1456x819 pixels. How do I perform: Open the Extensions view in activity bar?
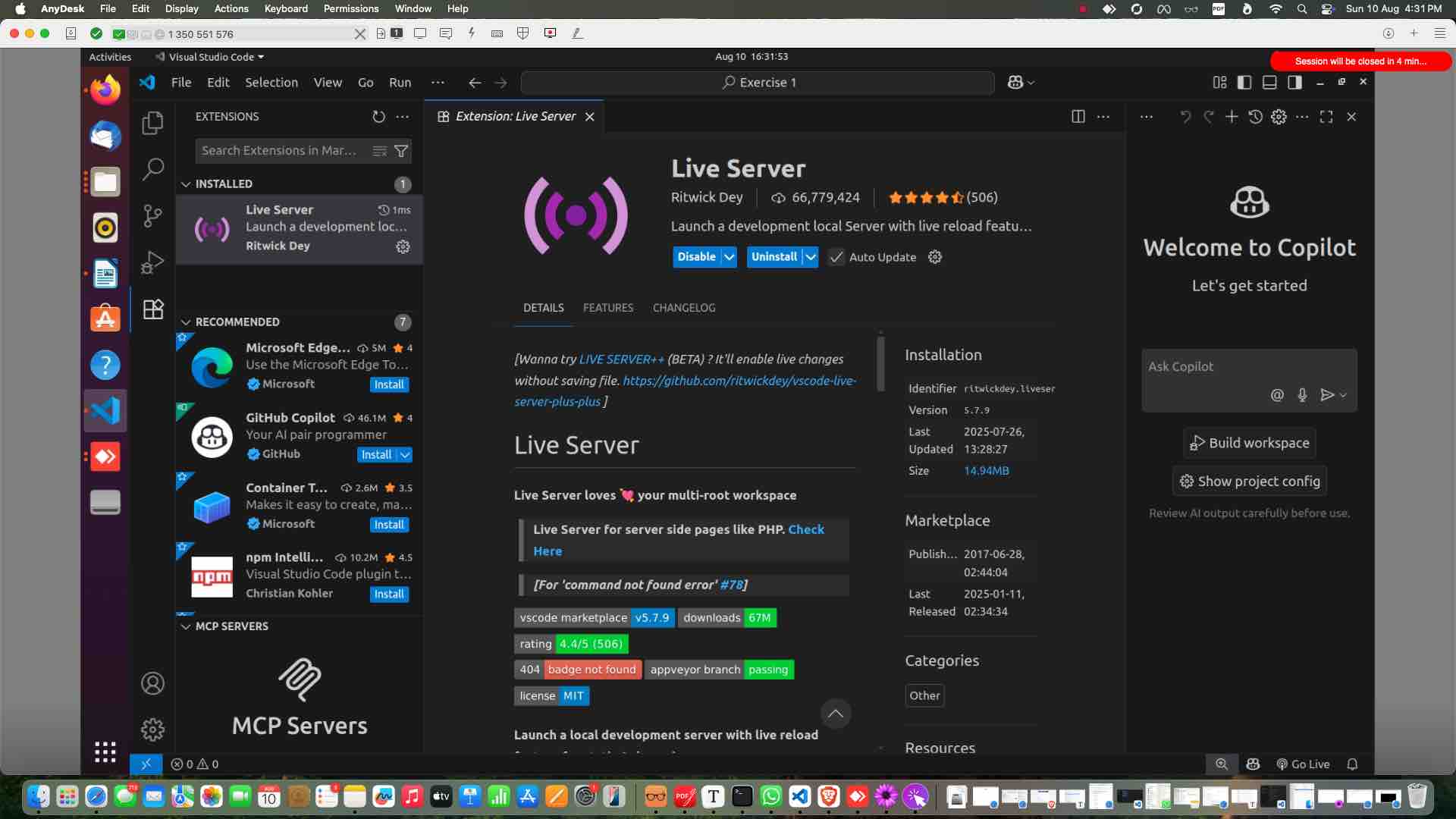click(152, 309)
